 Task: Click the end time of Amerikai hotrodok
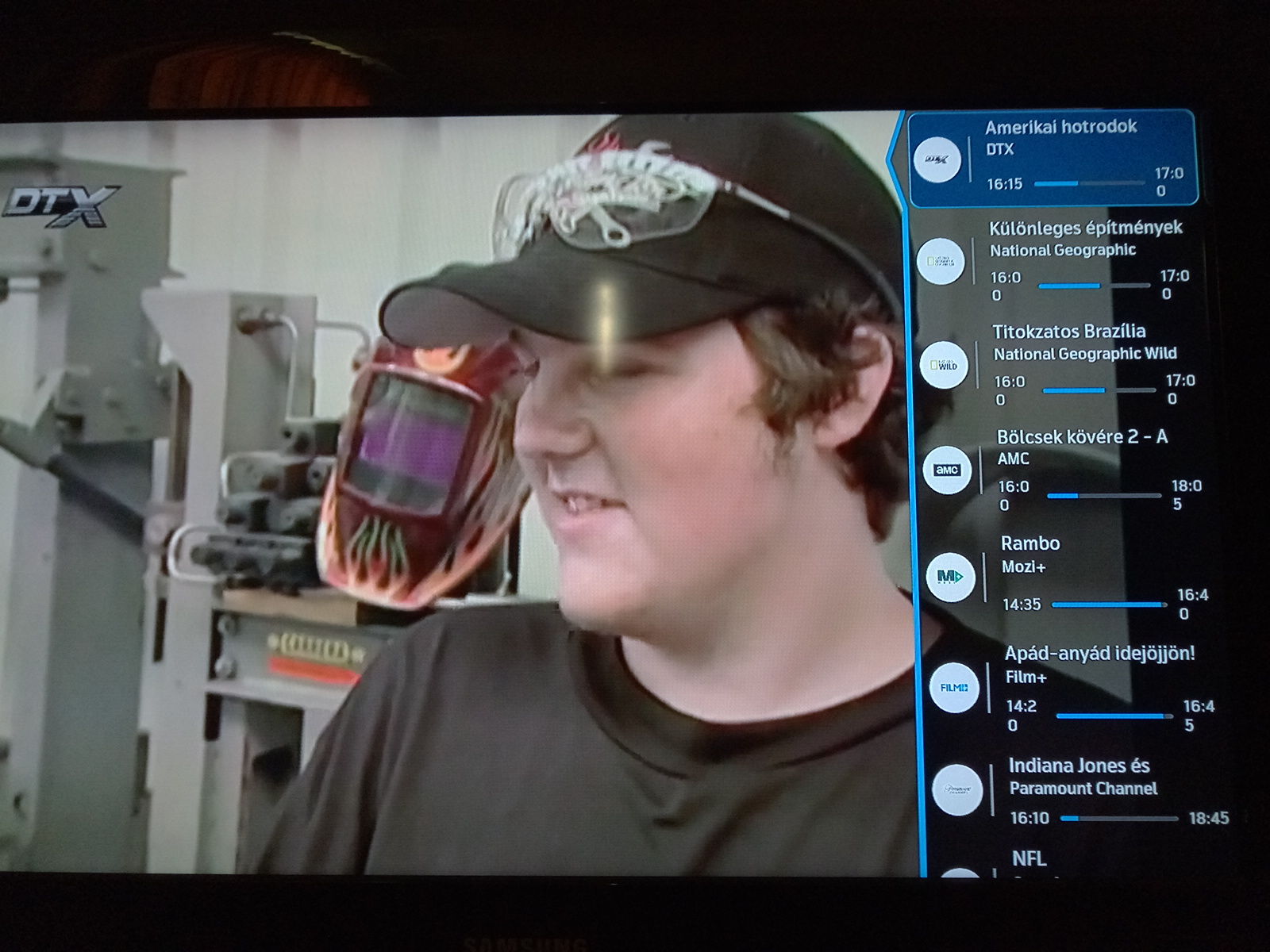click(1168, 182)
